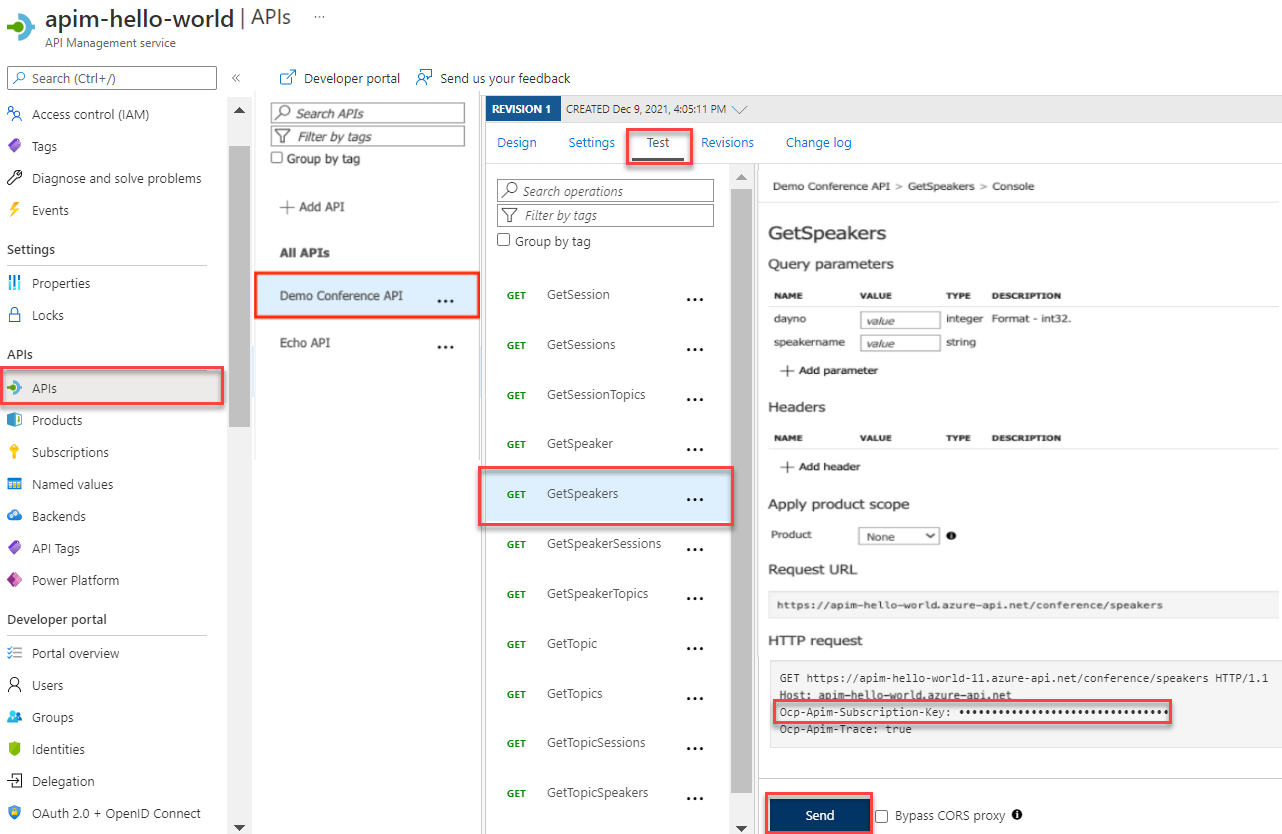1282x834 pixels.
Task: Click the API Tags icon
Action: [14, 548]
